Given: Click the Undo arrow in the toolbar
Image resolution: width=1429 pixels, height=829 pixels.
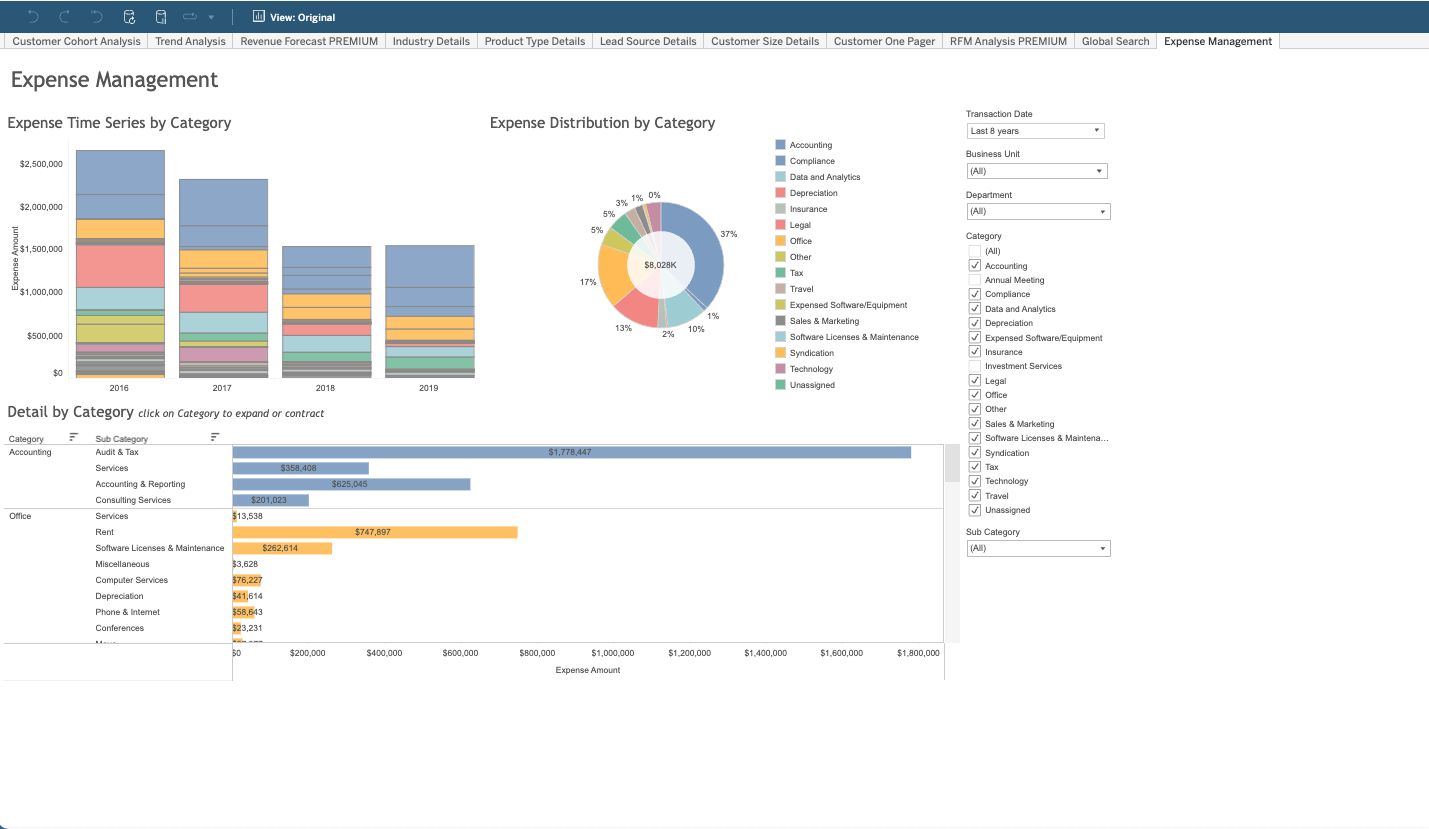Looking at the screenshot, I should coord(33,17).
